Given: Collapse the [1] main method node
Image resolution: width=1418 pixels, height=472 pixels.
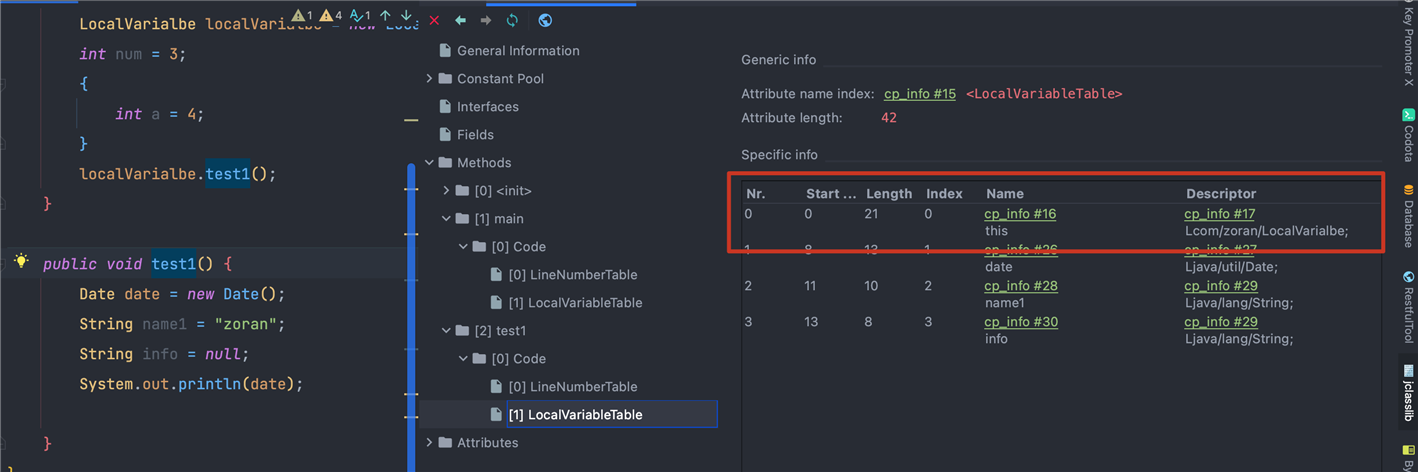Looking at the screenshot, I should [x=446, y=218].
